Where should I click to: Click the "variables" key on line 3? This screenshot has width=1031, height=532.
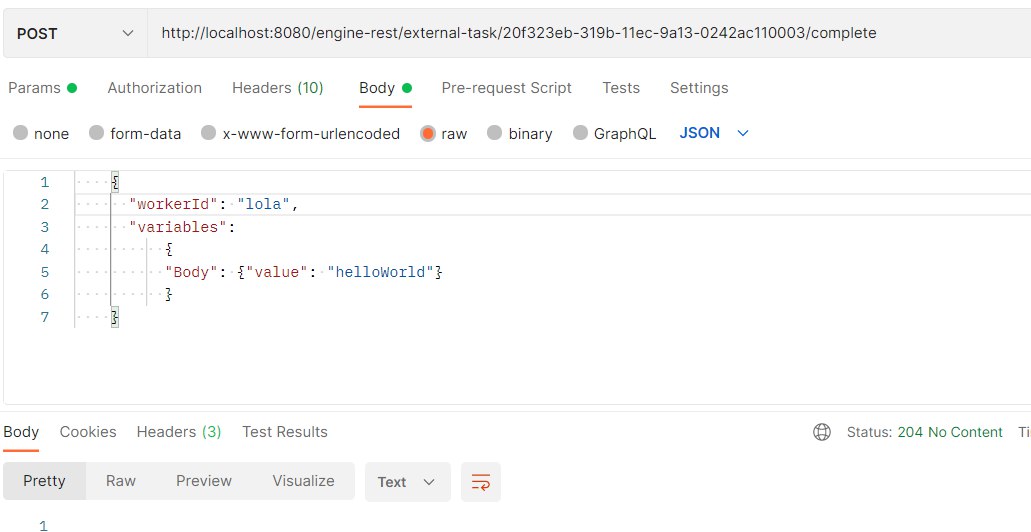pos(178,227)
